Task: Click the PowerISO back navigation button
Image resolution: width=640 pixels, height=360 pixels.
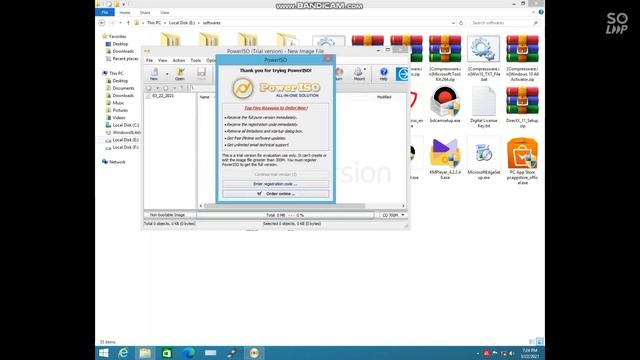Action: pyautogui.click(x=149, y=88)
